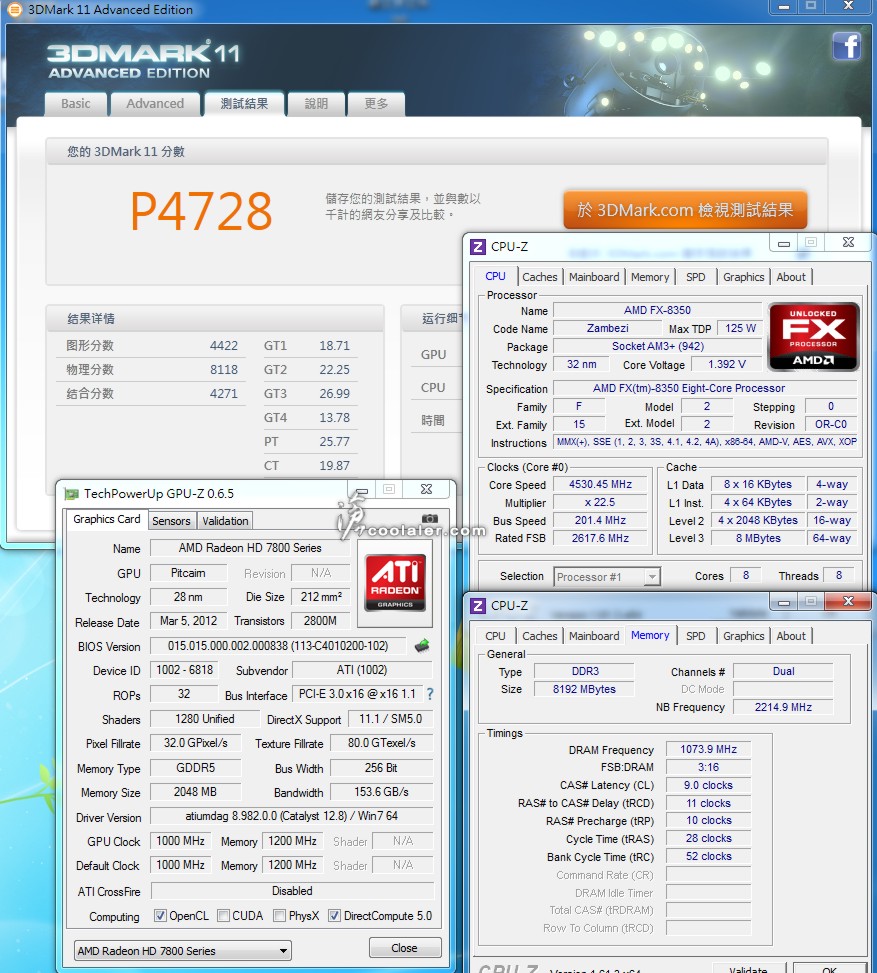Click the P4728 score text

201,212
